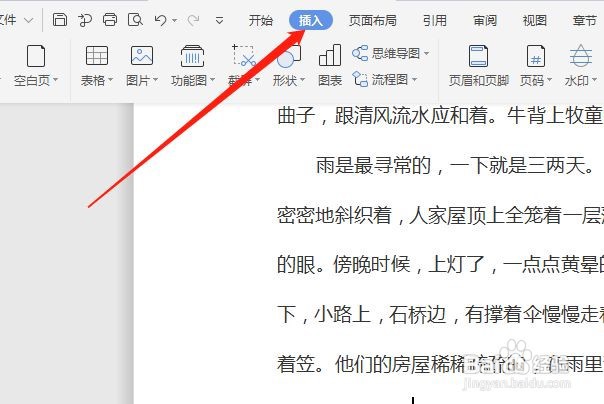Click the text line starting 密密地斜织着
This screenshot has height=404, width=604.
tap(440, 215)
